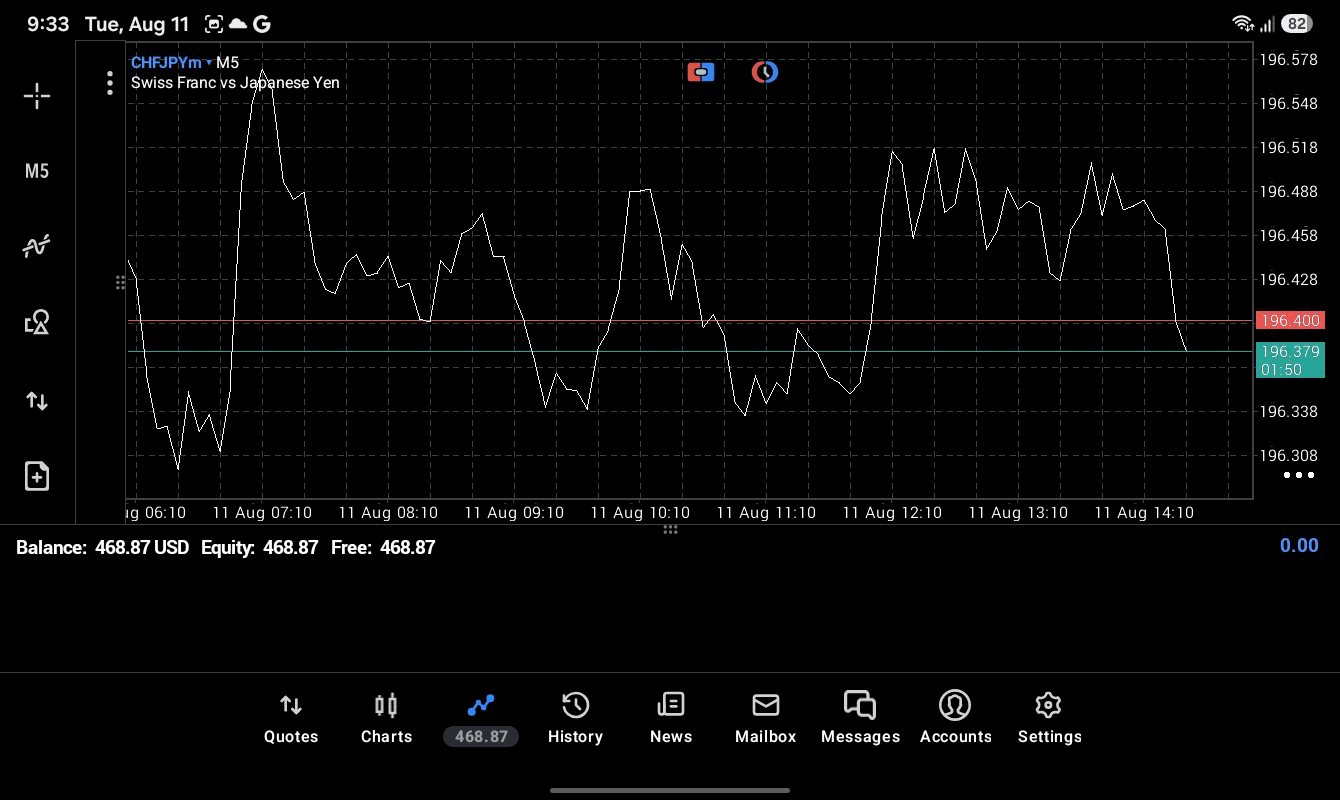Grab the panel divider handle below chart

pyautogui.click(x=670, y=530)
